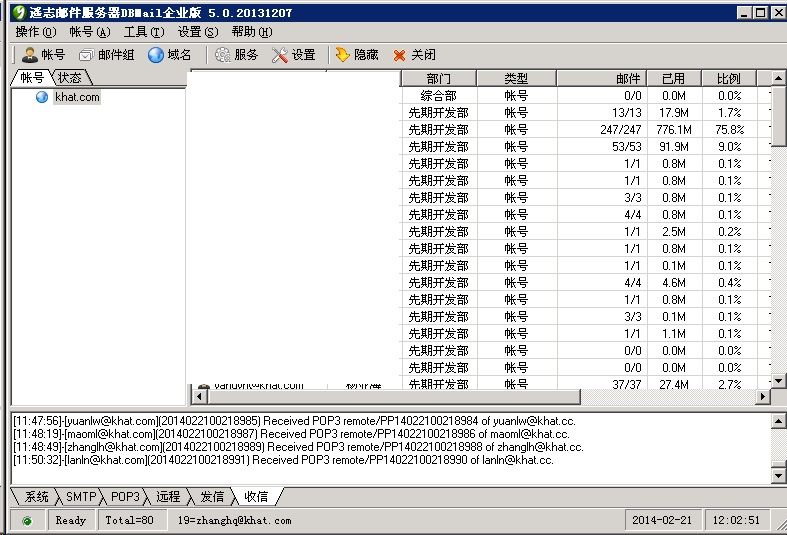The height and width of the screenshot is (535, 787).
Task: Click the 2014-02-21 date in status bar
Action: (662, 520)
